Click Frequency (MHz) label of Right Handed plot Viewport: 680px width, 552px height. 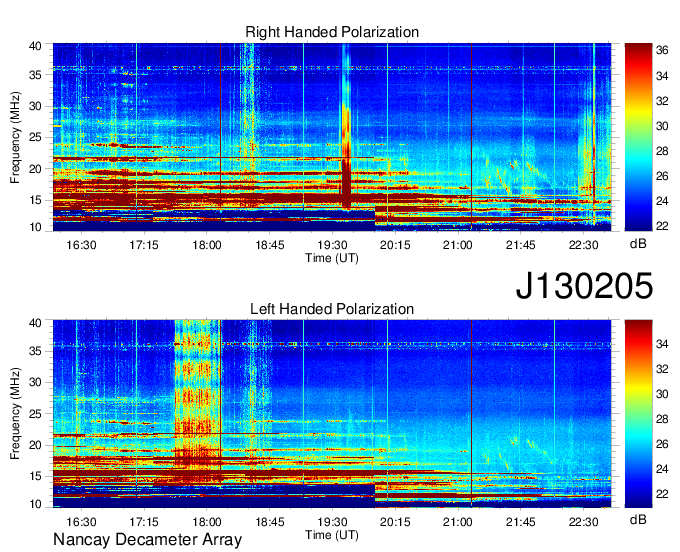15,137
